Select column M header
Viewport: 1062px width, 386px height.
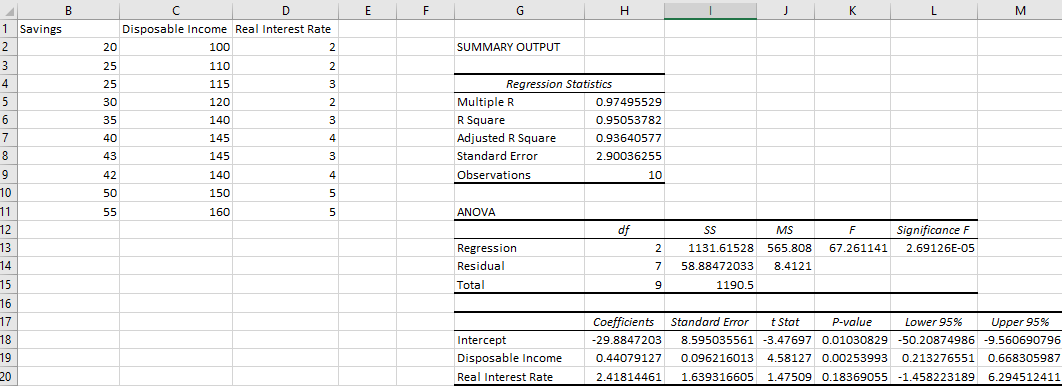1020,10
